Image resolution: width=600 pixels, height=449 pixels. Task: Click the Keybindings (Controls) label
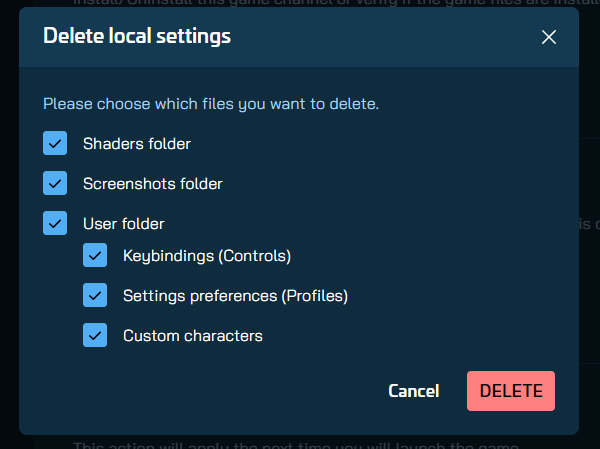[x=207, y=256]
